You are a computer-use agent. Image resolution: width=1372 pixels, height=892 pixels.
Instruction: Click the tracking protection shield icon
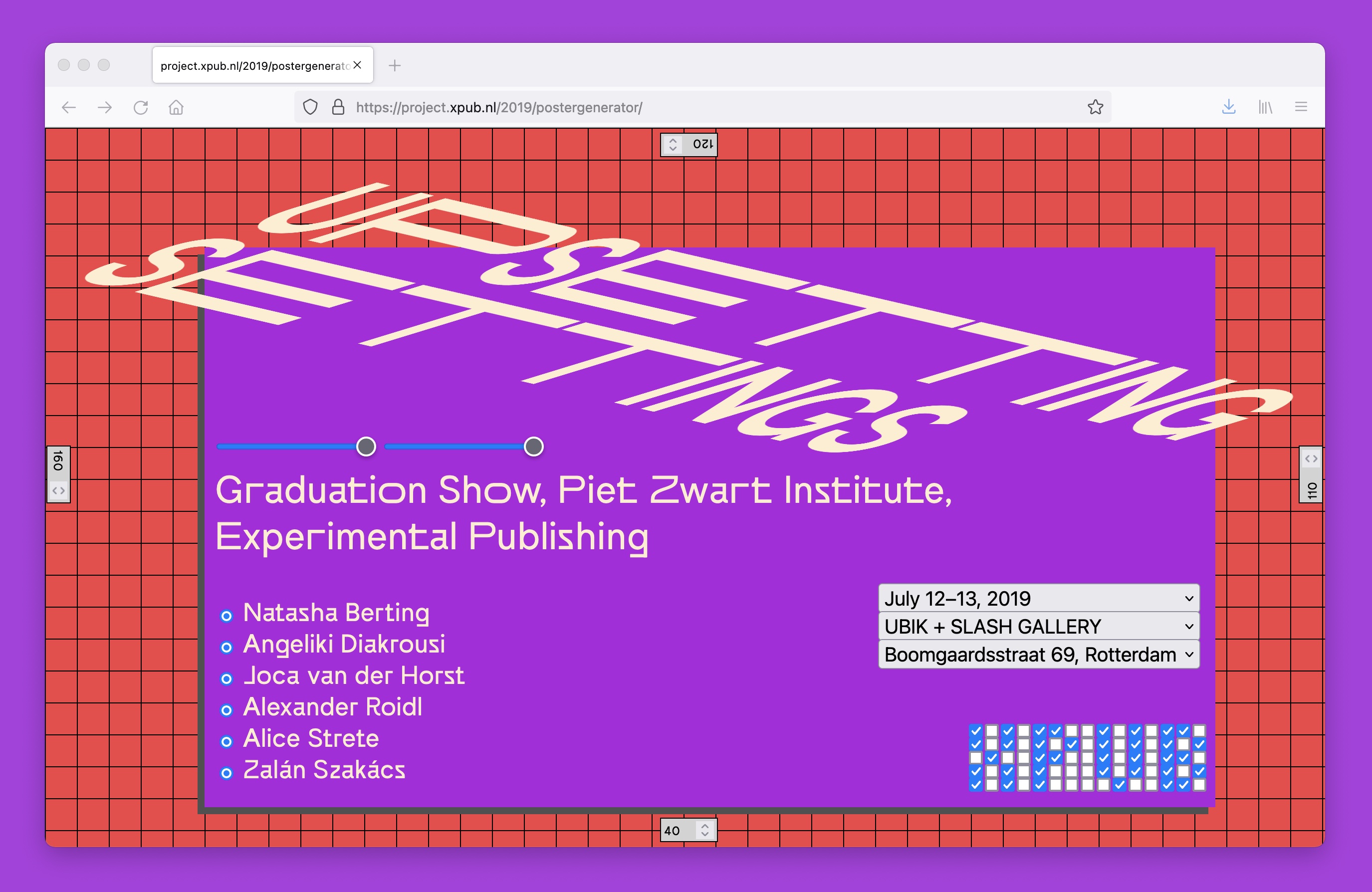[x=310, y=107]
